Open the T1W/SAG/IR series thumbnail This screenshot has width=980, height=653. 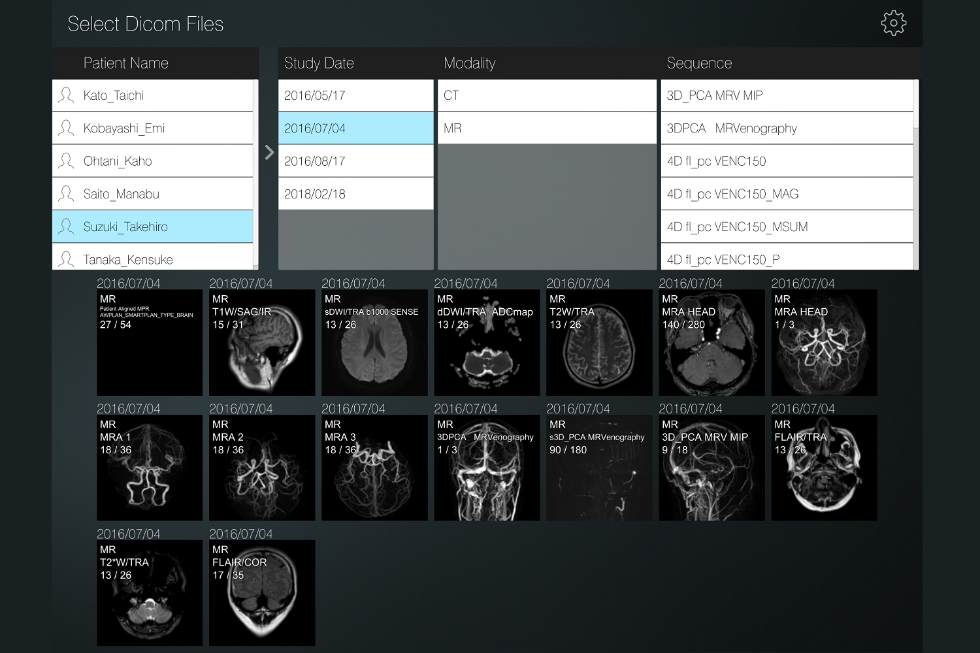(x=262, y=343)
